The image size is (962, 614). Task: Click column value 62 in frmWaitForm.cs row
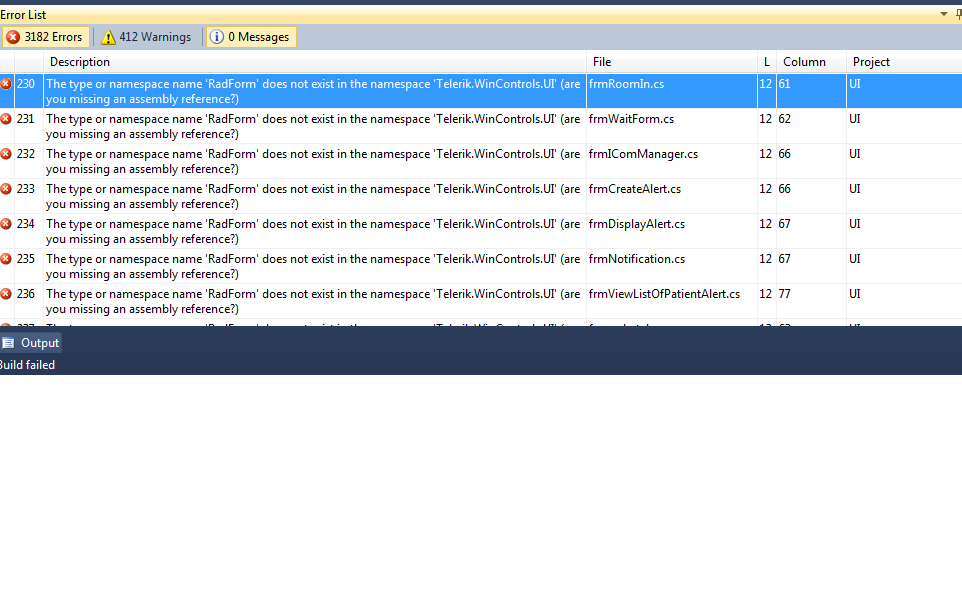click(785, 119)
